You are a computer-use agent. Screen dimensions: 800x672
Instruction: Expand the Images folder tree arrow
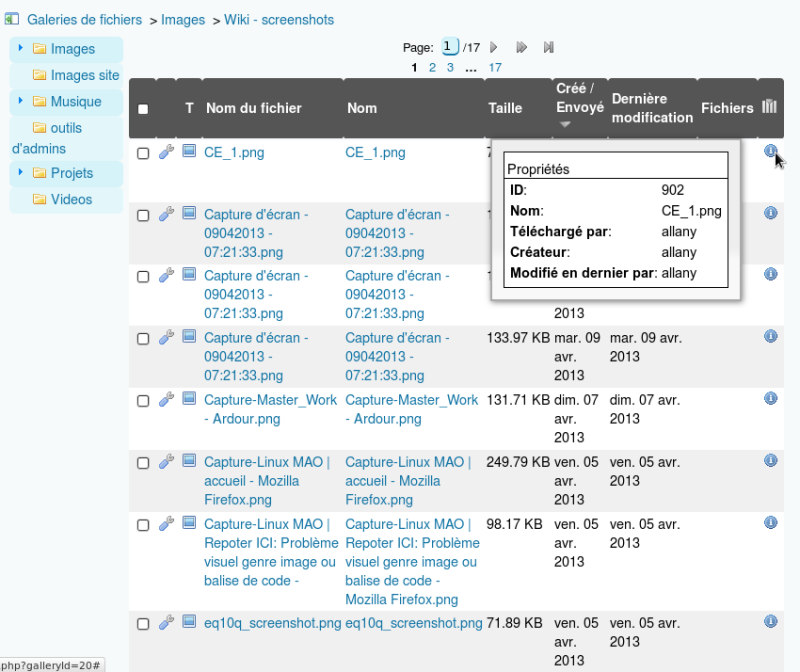(x=20, y=48)
